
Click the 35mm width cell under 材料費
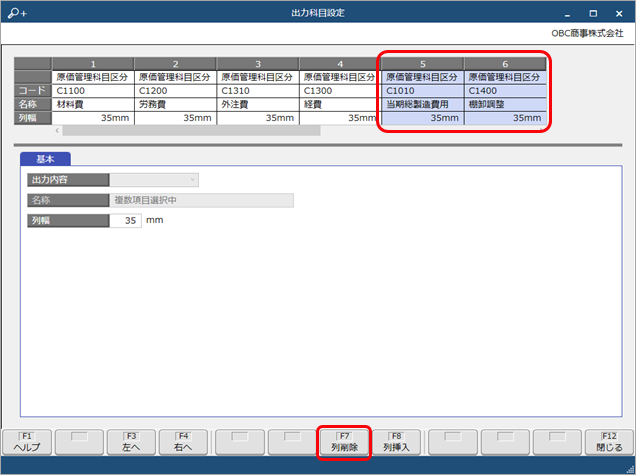click(93, 118)
